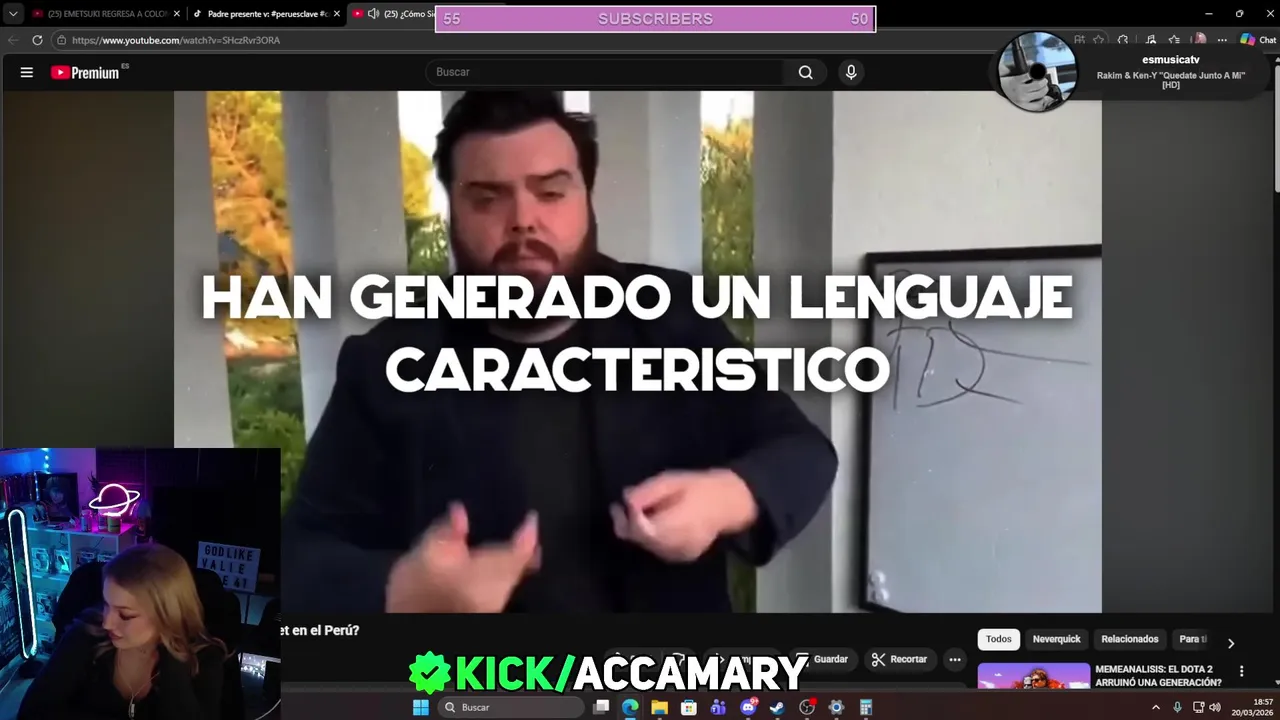Click the YouTube search magnifier button
Viewport: 1280px width, 720px height.
click(x=805, y=72)
